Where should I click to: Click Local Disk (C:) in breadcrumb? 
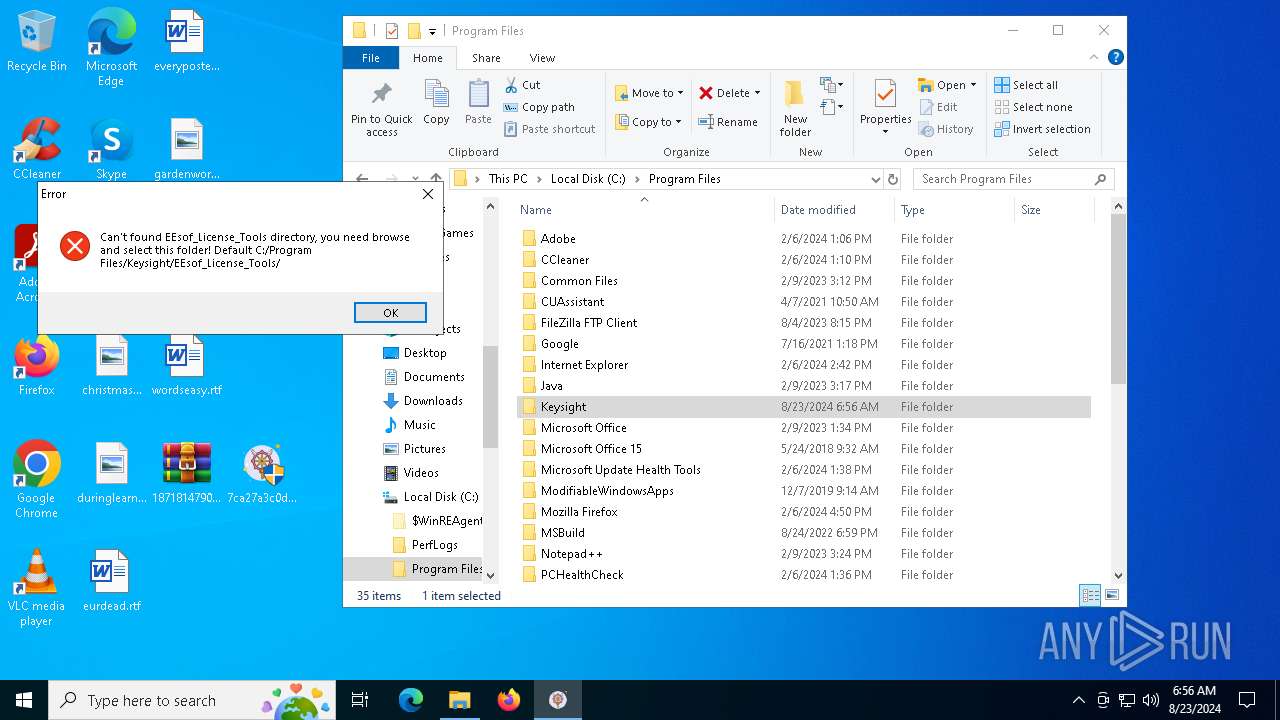coord(588,179)
